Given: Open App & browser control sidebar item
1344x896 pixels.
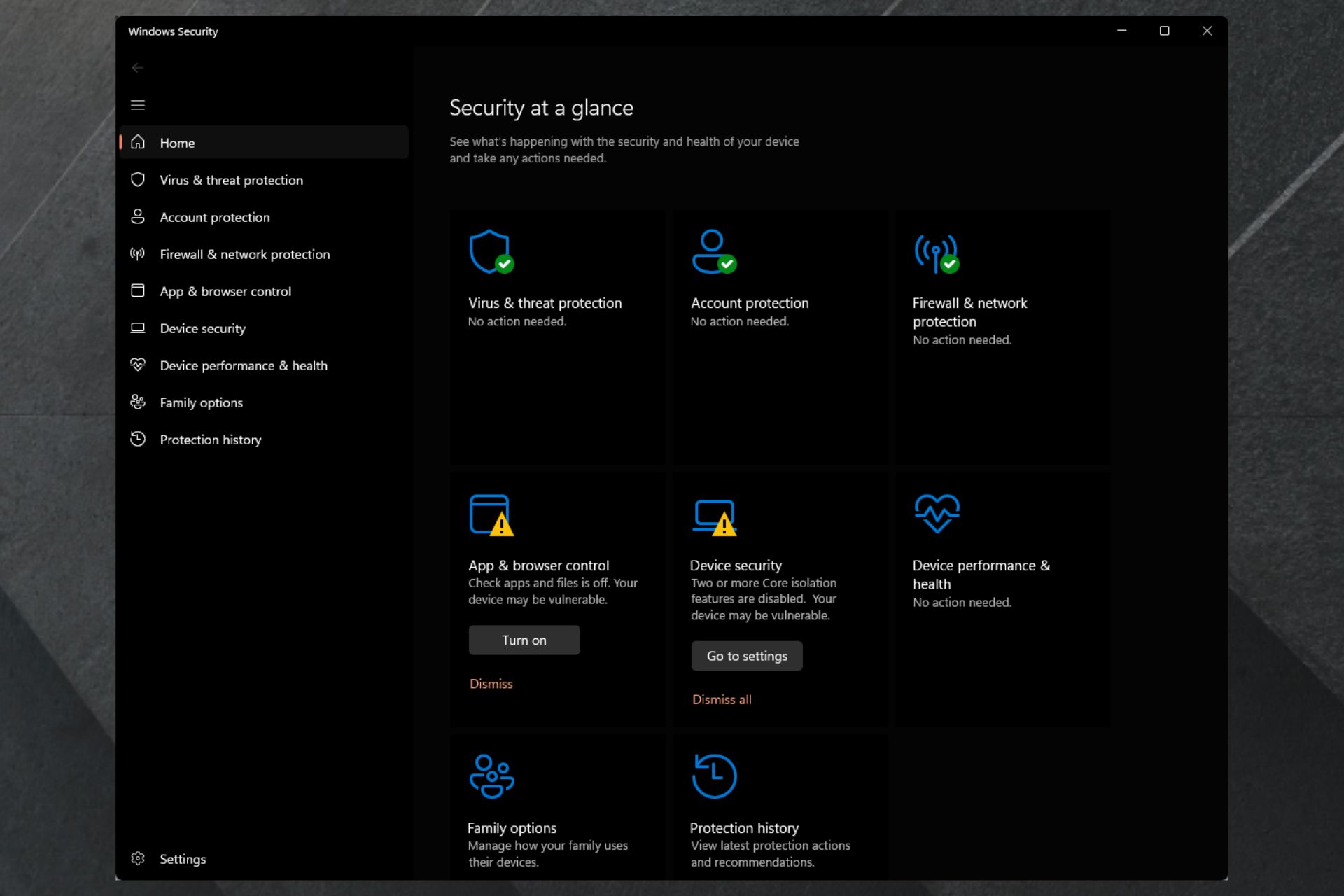Looking at the screenshot, I should 264,291.
